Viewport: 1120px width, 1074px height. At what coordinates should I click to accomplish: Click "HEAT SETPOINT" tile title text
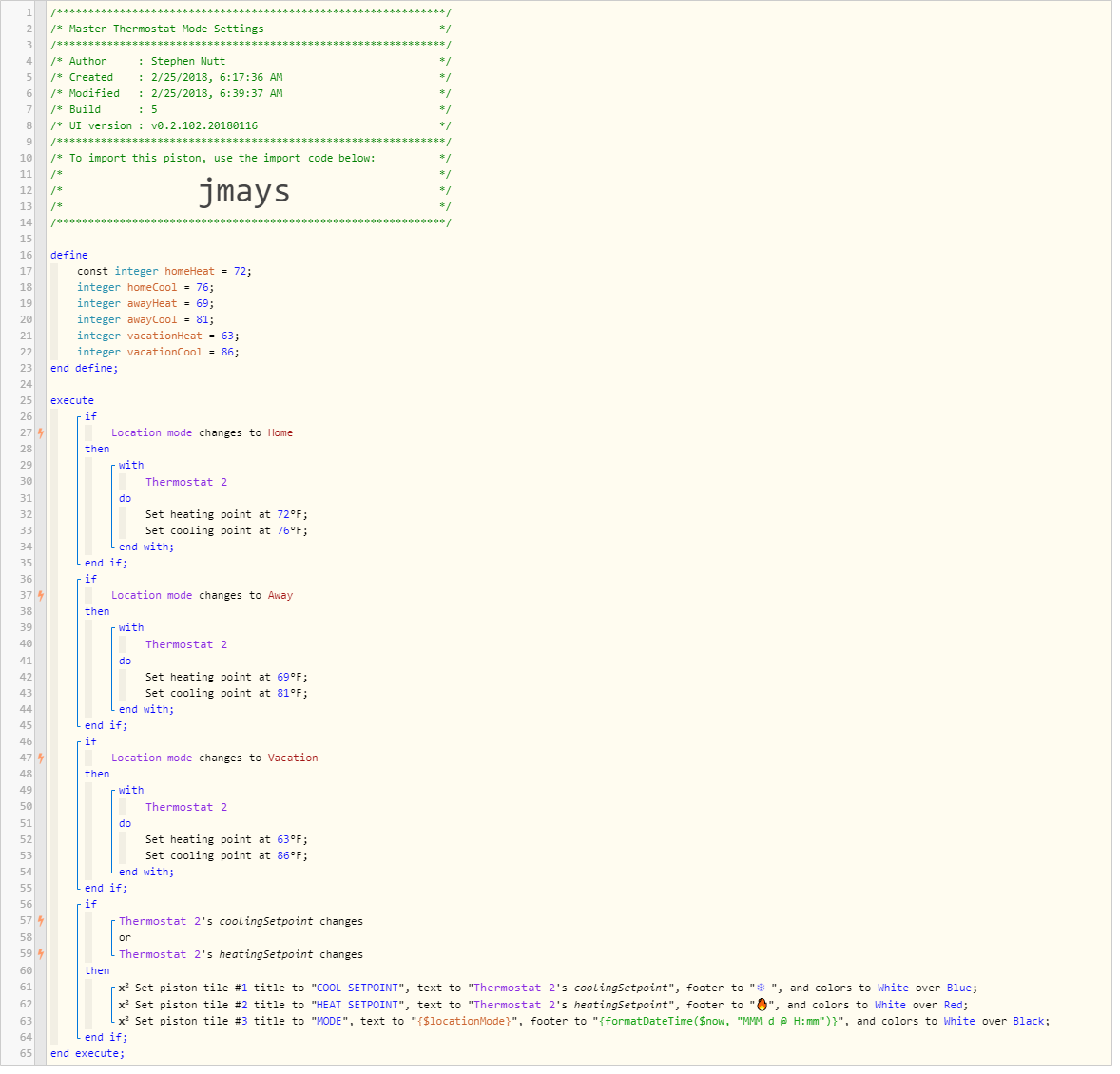(x=357, y=1005)
